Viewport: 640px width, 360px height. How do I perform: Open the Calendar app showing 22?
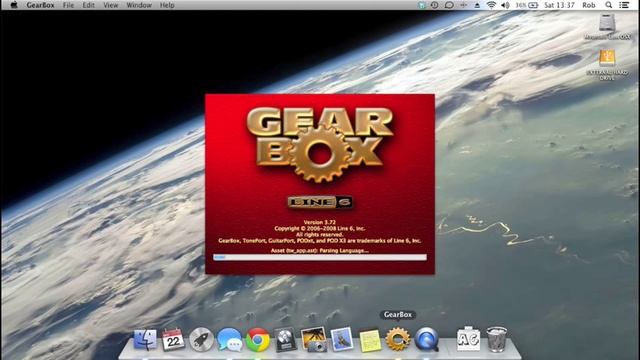pyautogui.click(x=173, y=340)
